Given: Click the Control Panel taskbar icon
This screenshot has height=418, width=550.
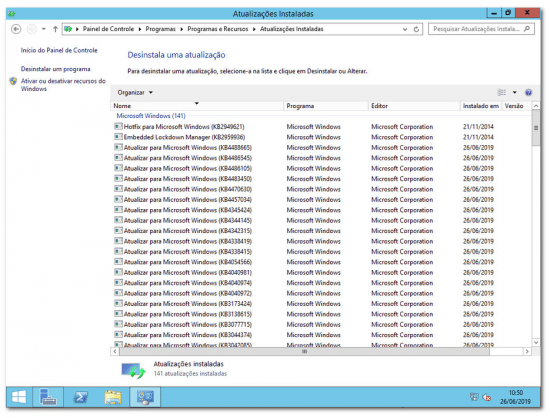Looking at the screenshot, I should [x=145, y=397].
